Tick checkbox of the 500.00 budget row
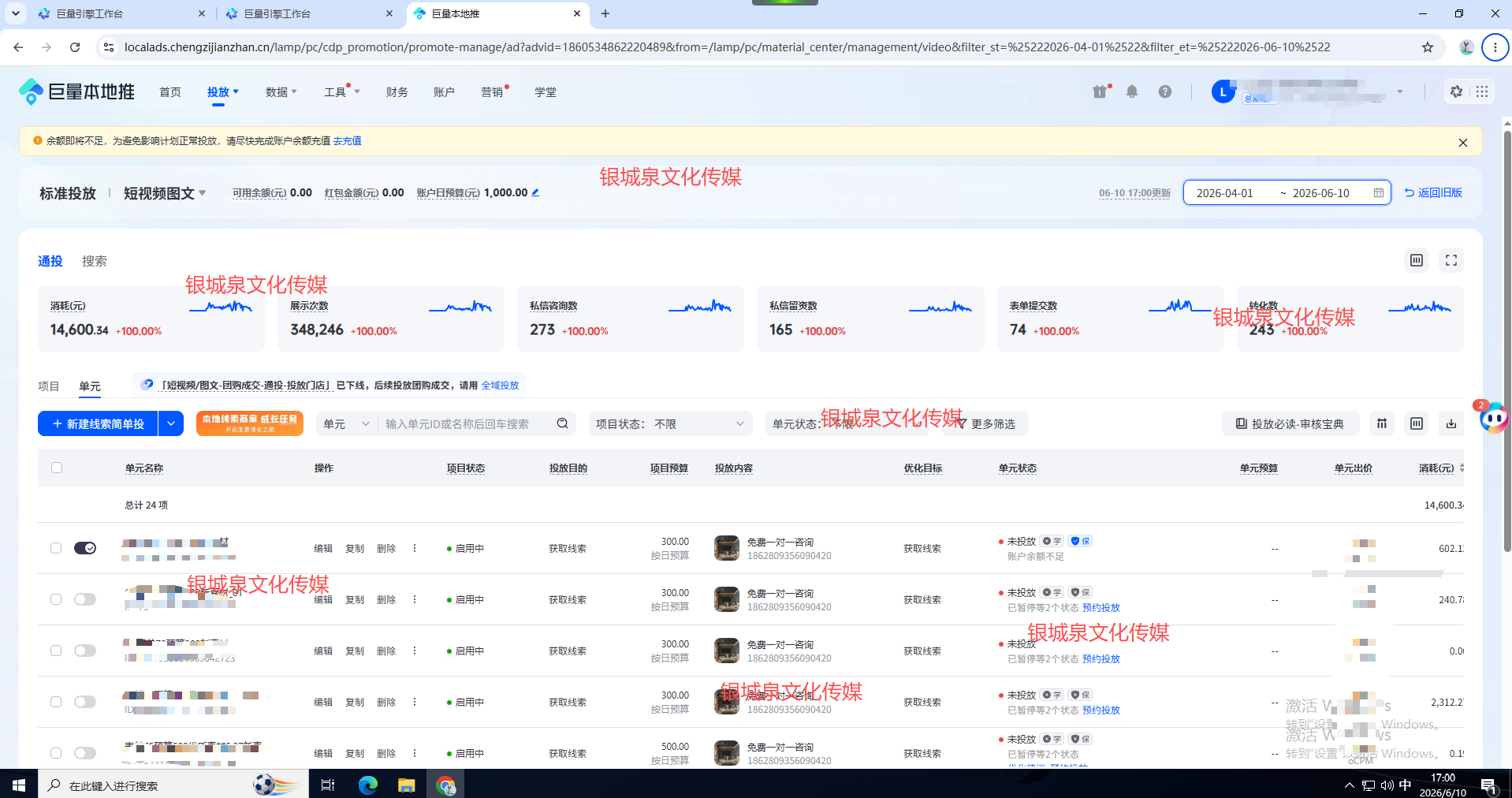The height and width of the screenshot is (798, 1512). click(x=56, y=753)
